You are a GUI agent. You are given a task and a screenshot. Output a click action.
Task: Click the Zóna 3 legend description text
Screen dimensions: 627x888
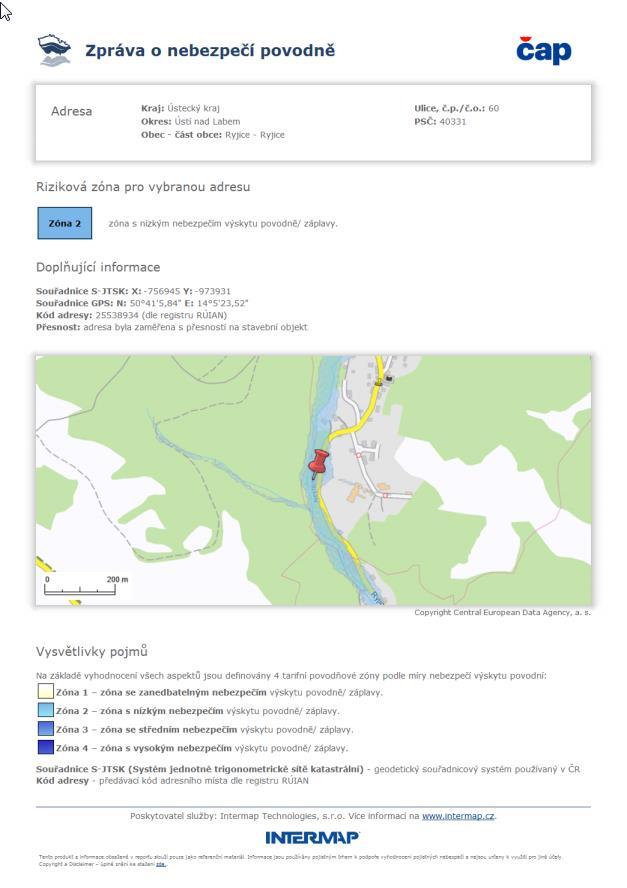point(204,729)
